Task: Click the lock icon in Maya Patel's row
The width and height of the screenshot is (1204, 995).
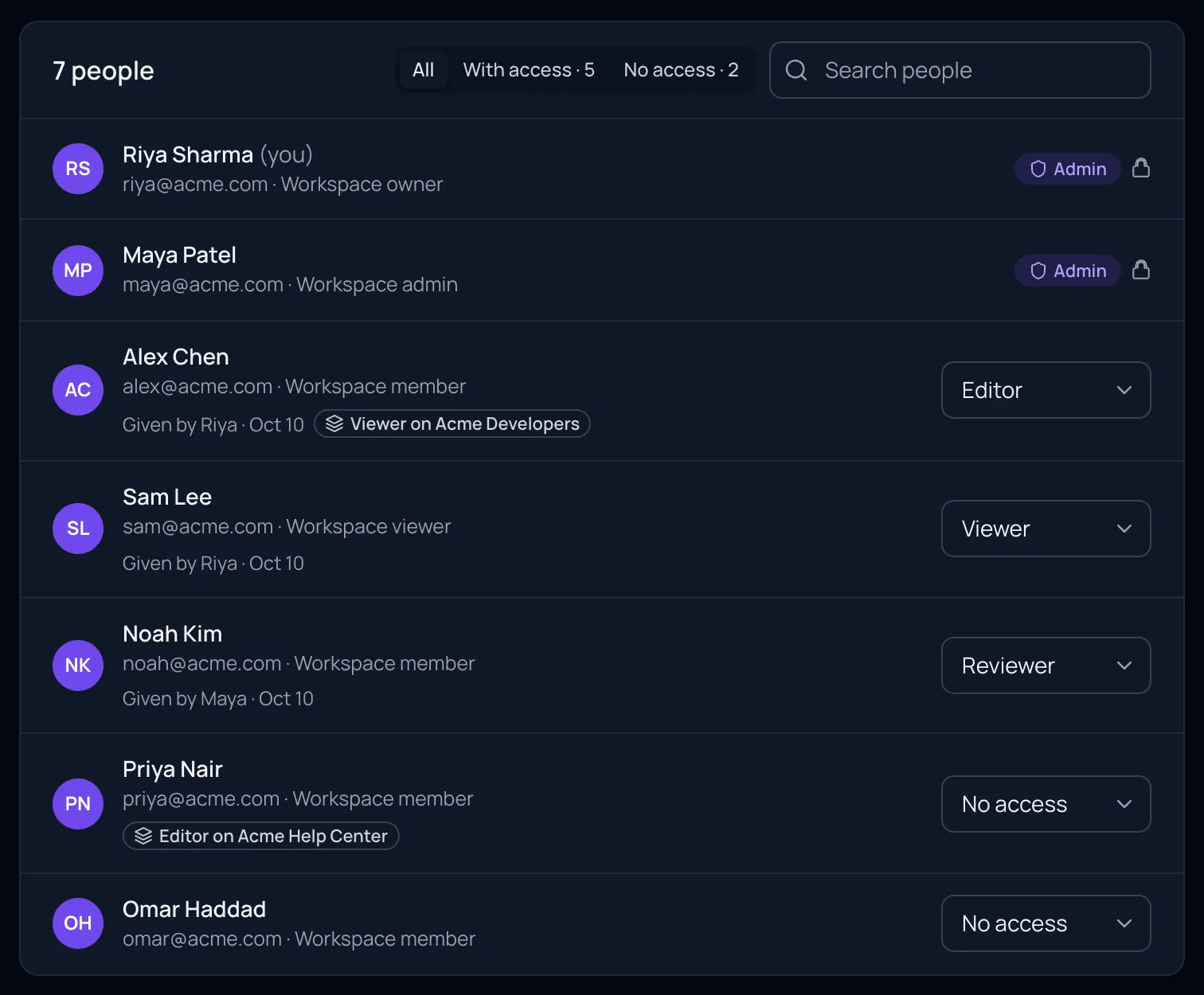Action: coord(1141,270)
